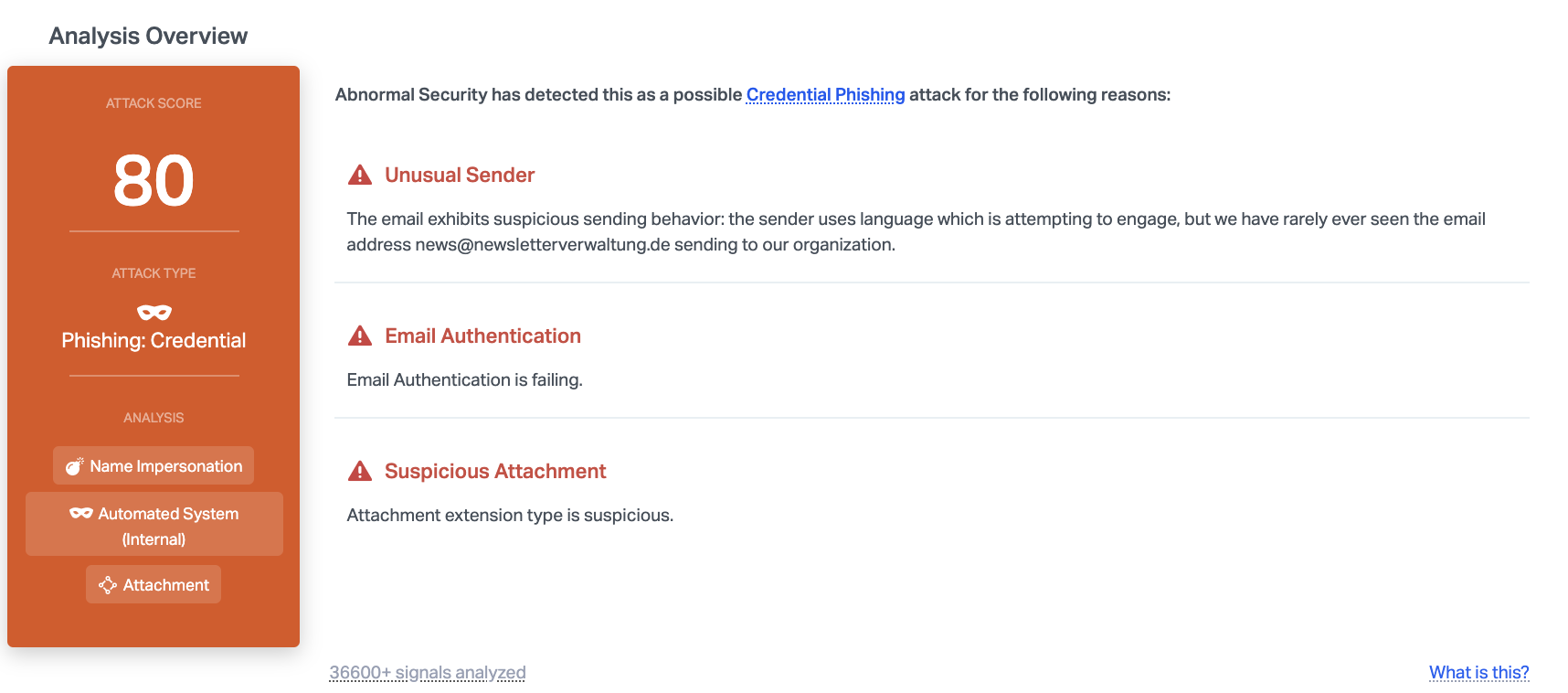Screen dimensions: 1568x693
Task: Click the Unusual Sender warning triangle icon
Action: 360,175
